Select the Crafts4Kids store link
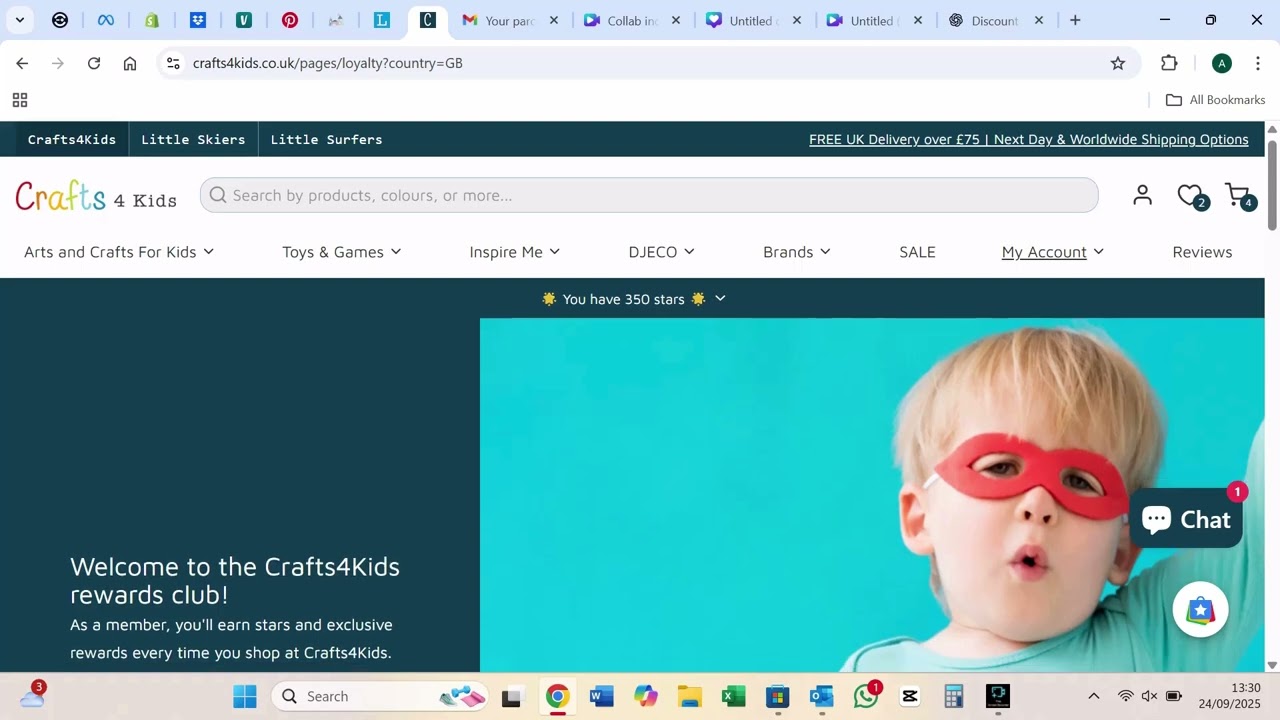 pos(72,139)
